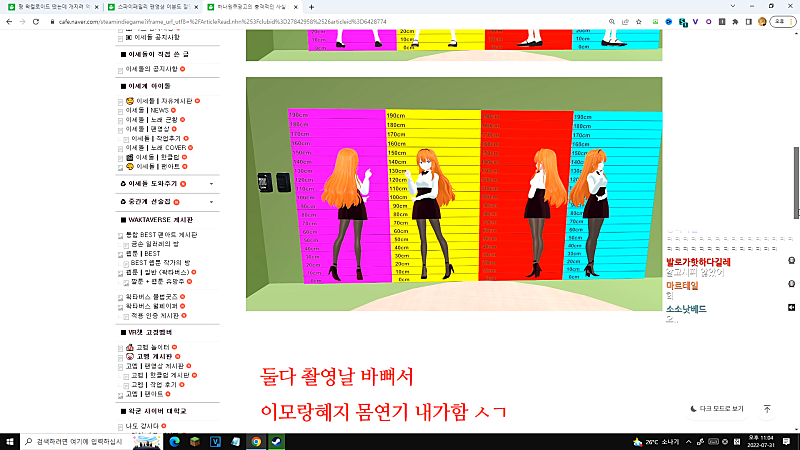Launch Microsoft Edge from taskbar

pos(174,441)
